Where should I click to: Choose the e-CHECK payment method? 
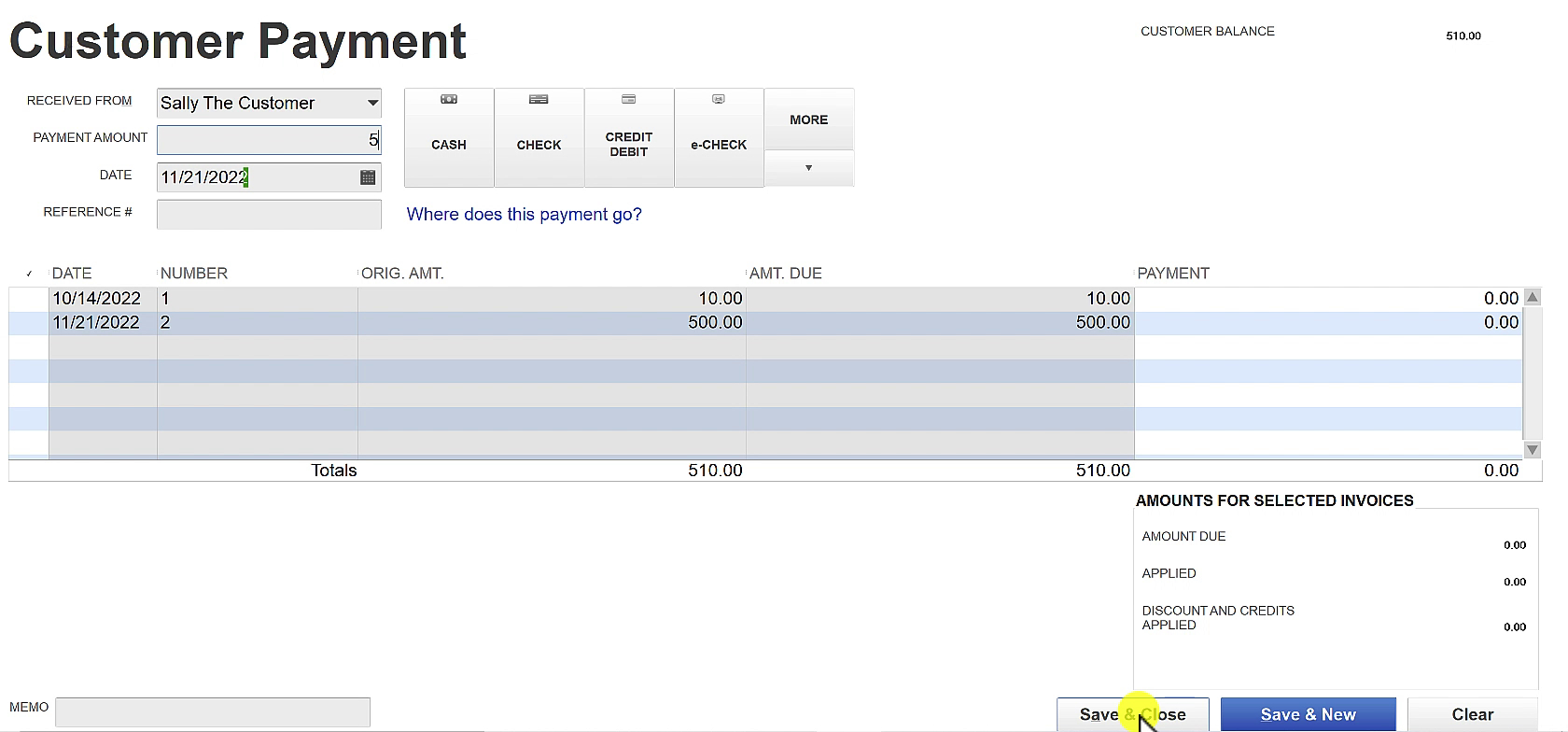pos(719,137)
